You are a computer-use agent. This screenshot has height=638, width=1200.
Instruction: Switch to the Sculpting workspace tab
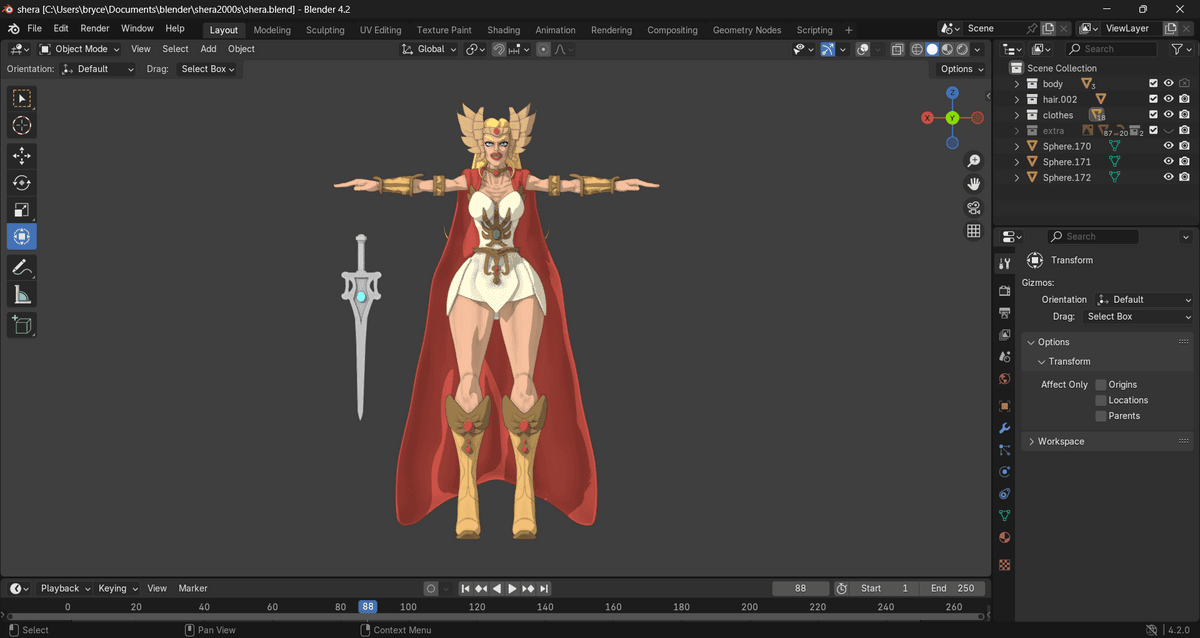(325, 30)
